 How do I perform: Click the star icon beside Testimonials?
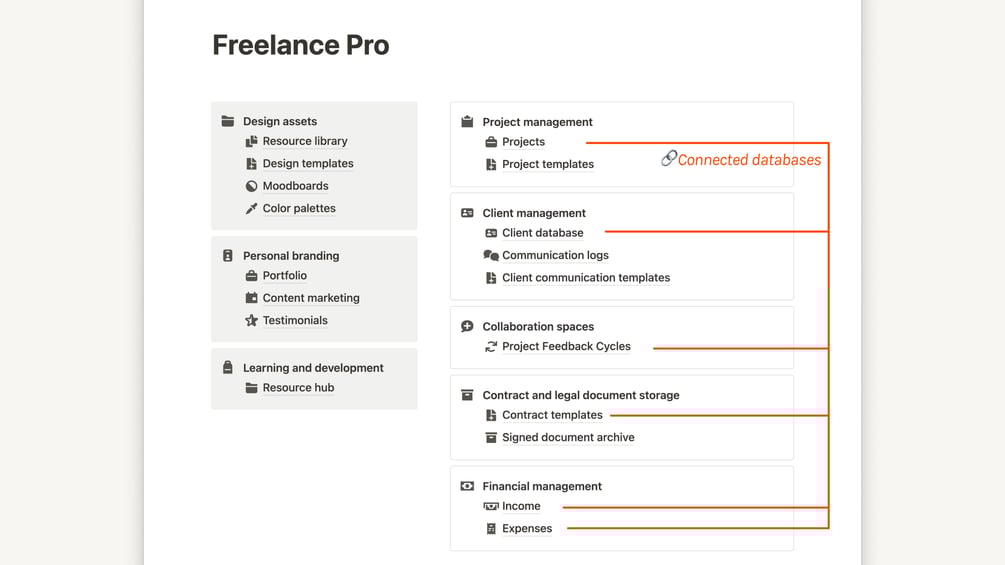(251, 320)
